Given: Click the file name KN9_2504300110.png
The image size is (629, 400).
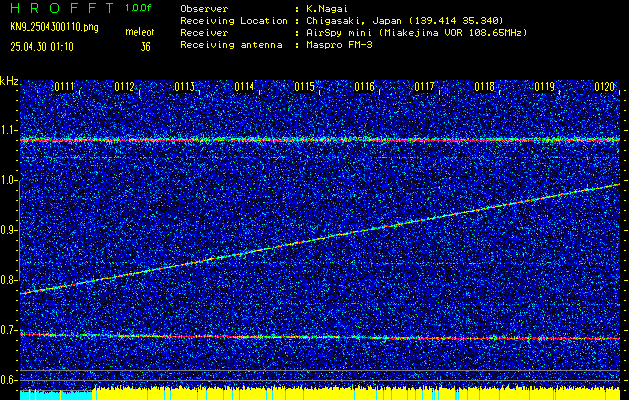Looking at the screenshot, I should pyautogui.click(x=54, y=27).
